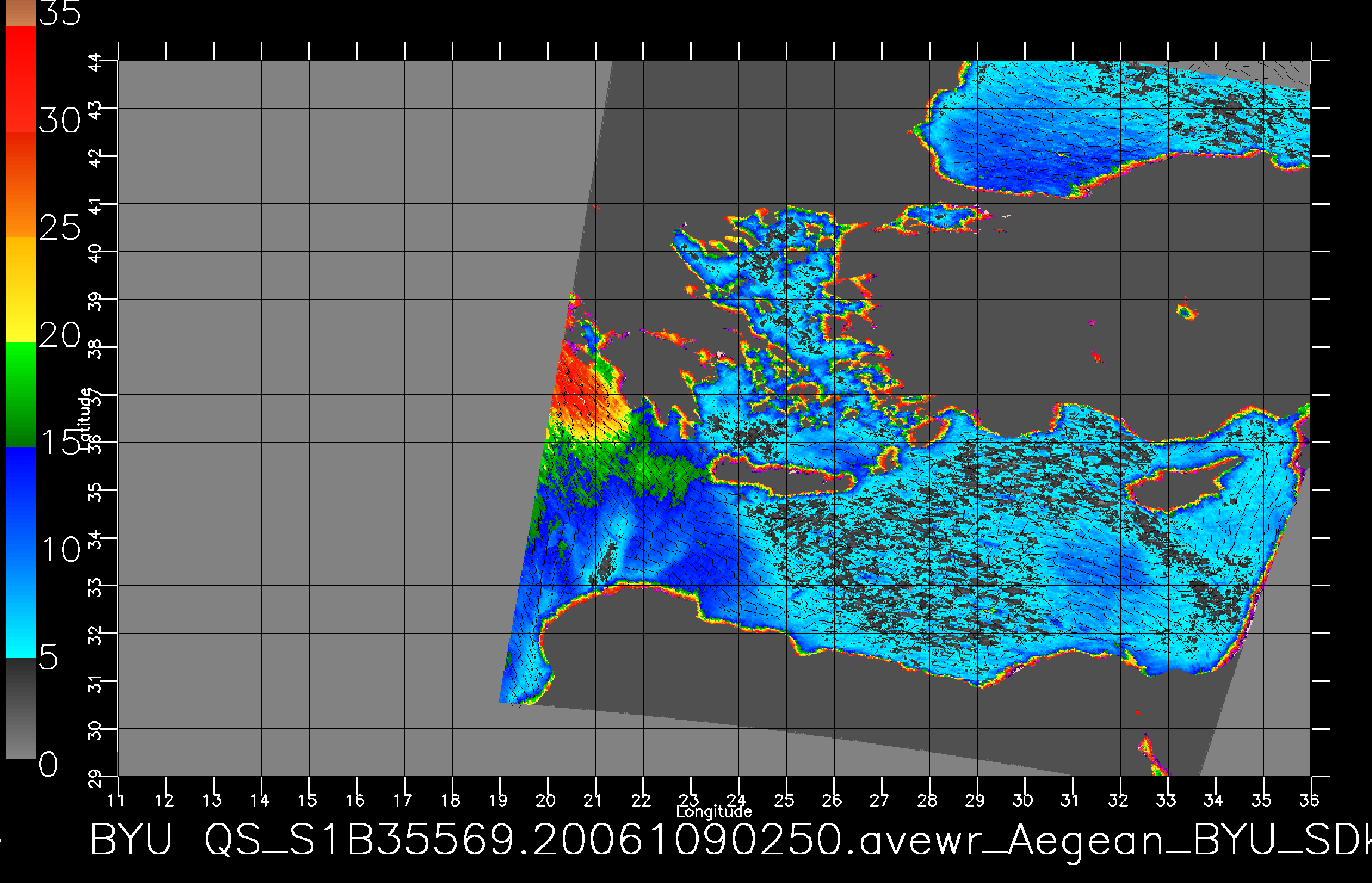Click the color scale label 35
Viewport: 1372px width, 883px height.
click(60, 13)
